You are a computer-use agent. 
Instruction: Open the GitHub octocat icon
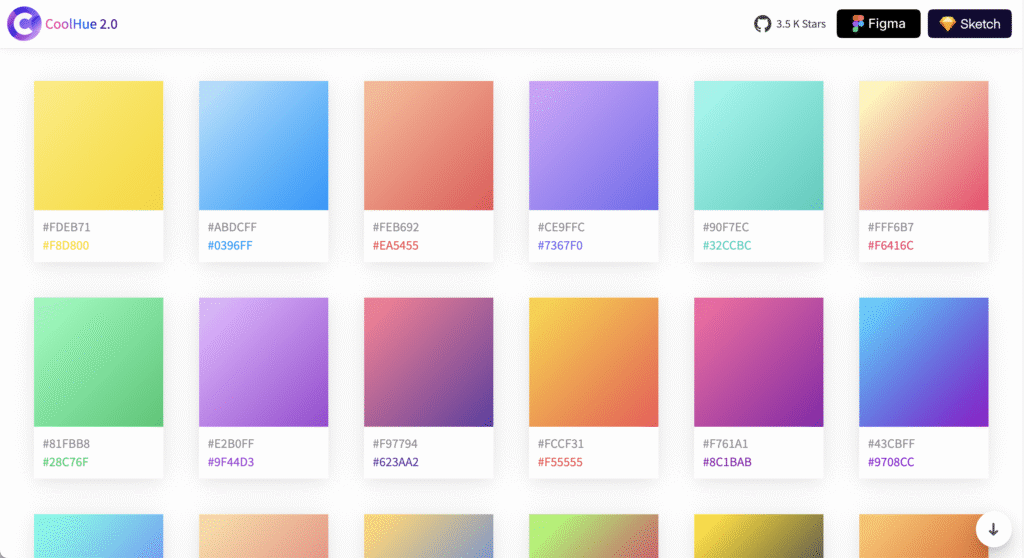pyautogui.click(x=762, y=24)
